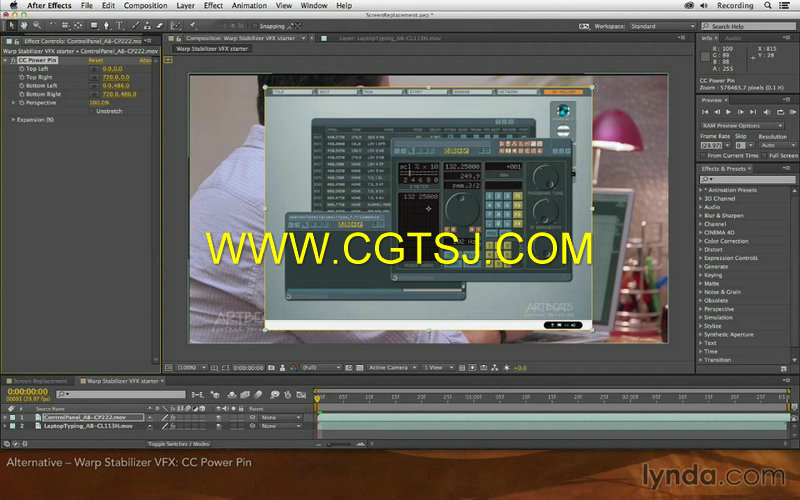Open the 1 View layout dropdown
This screenshot has width=800, height=500.
click(438, 367)
